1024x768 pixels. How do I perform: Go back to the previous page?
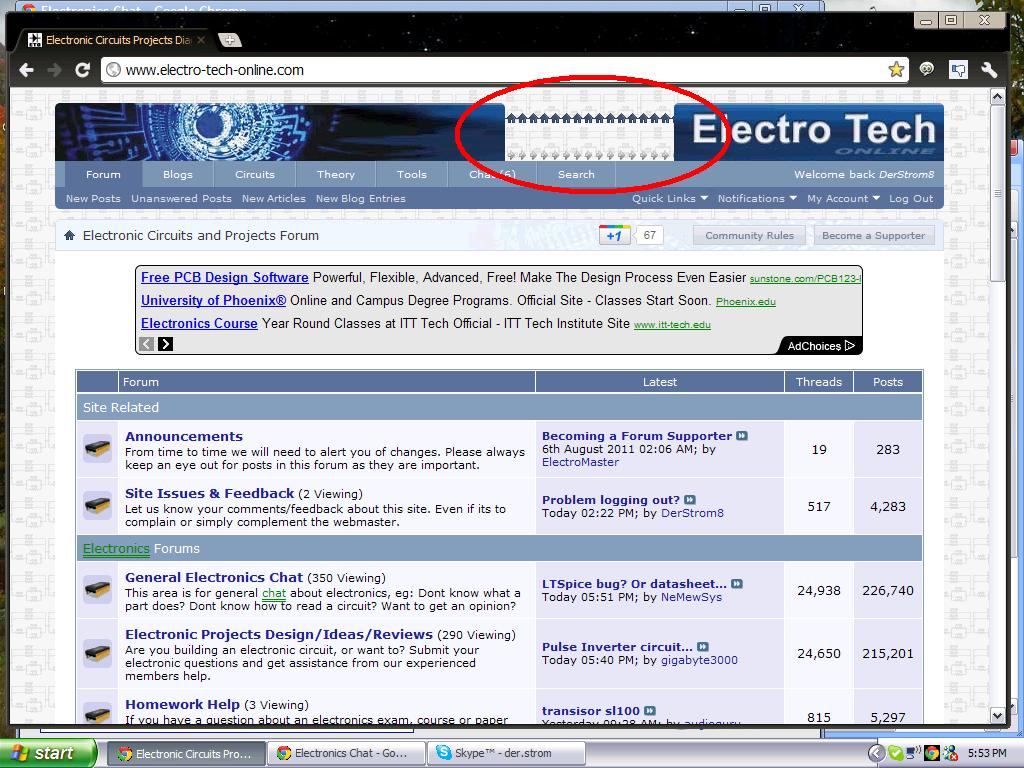click(26, 70)
